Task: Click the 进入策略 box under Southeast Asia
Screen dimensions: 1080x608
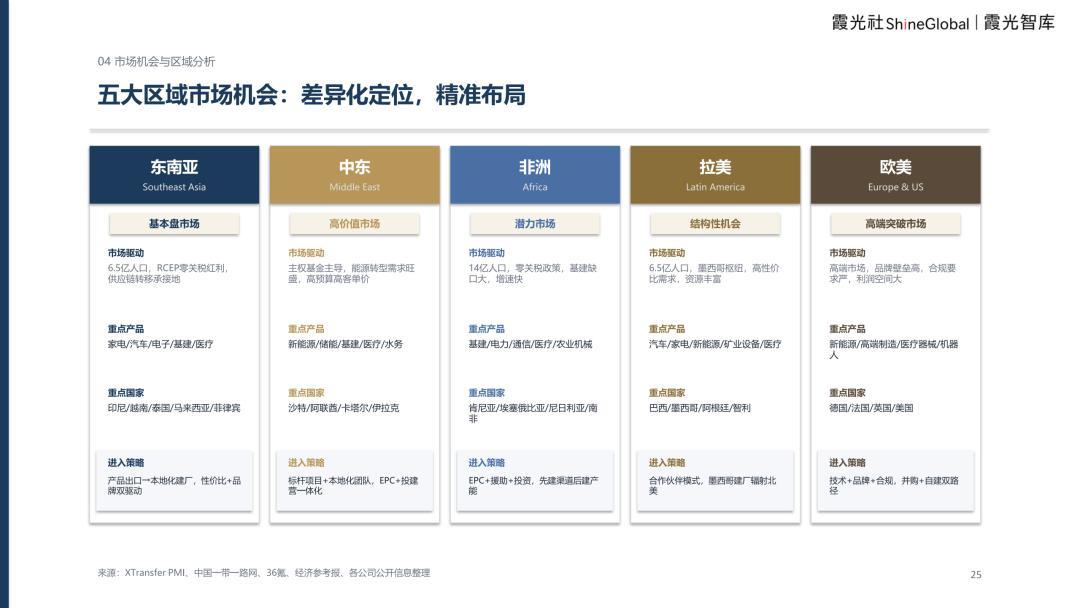Action: (174, 481)
